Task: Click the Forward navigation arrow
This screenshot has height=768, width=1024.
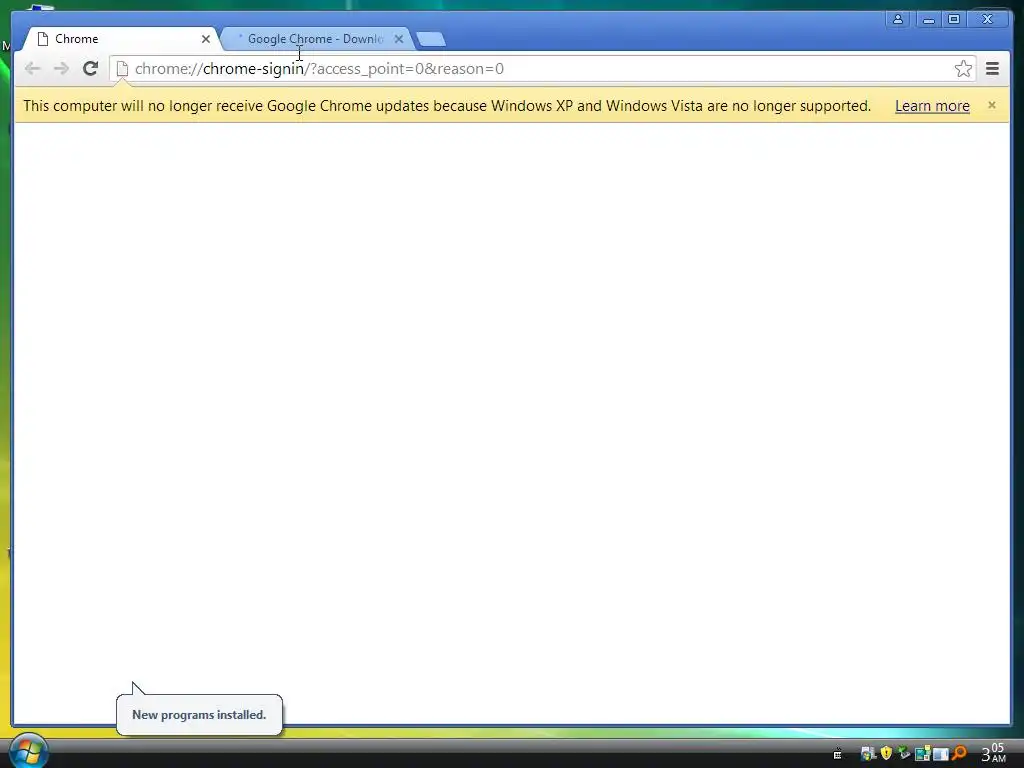Action: 61,69
